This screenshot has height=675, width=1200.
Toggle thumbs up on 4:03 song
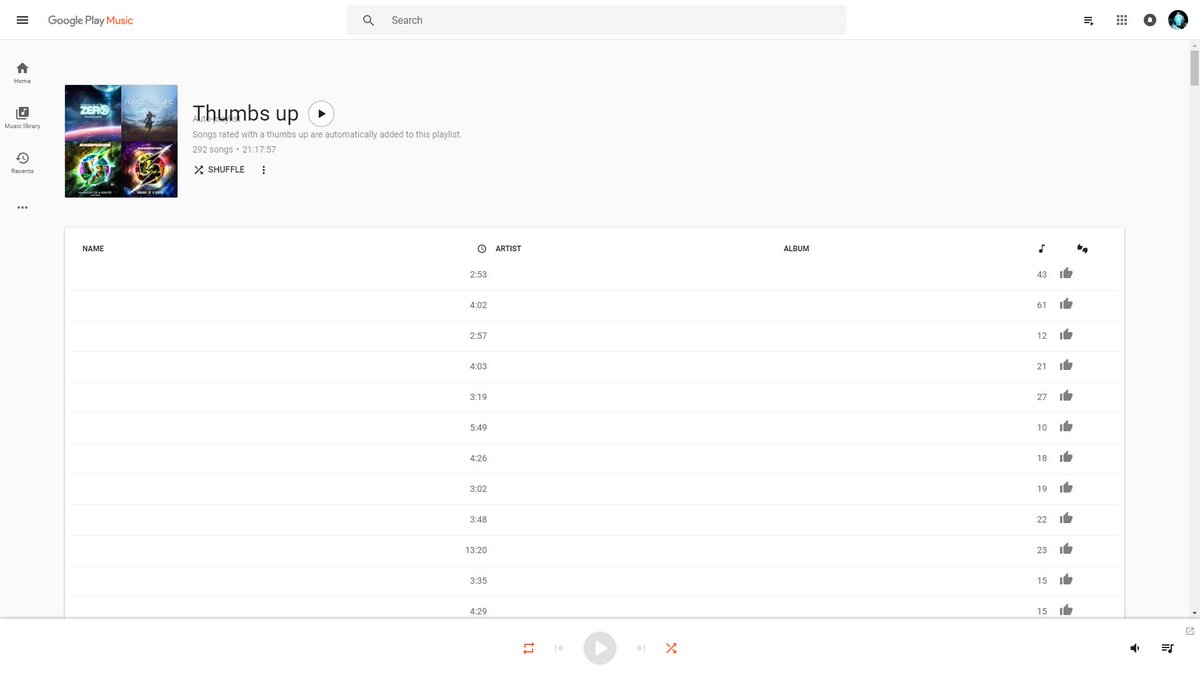[1066, 366]
